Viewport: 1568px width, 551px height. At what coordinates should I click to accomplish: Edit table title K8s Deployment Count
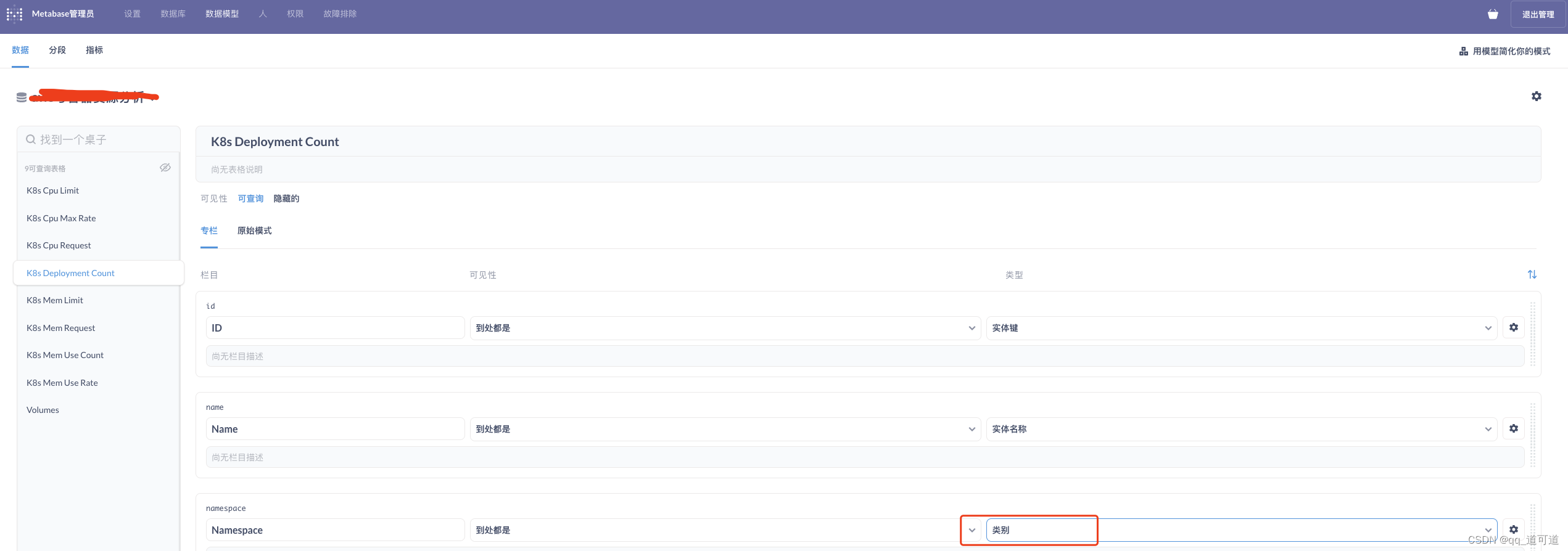(x=868, y=142)
